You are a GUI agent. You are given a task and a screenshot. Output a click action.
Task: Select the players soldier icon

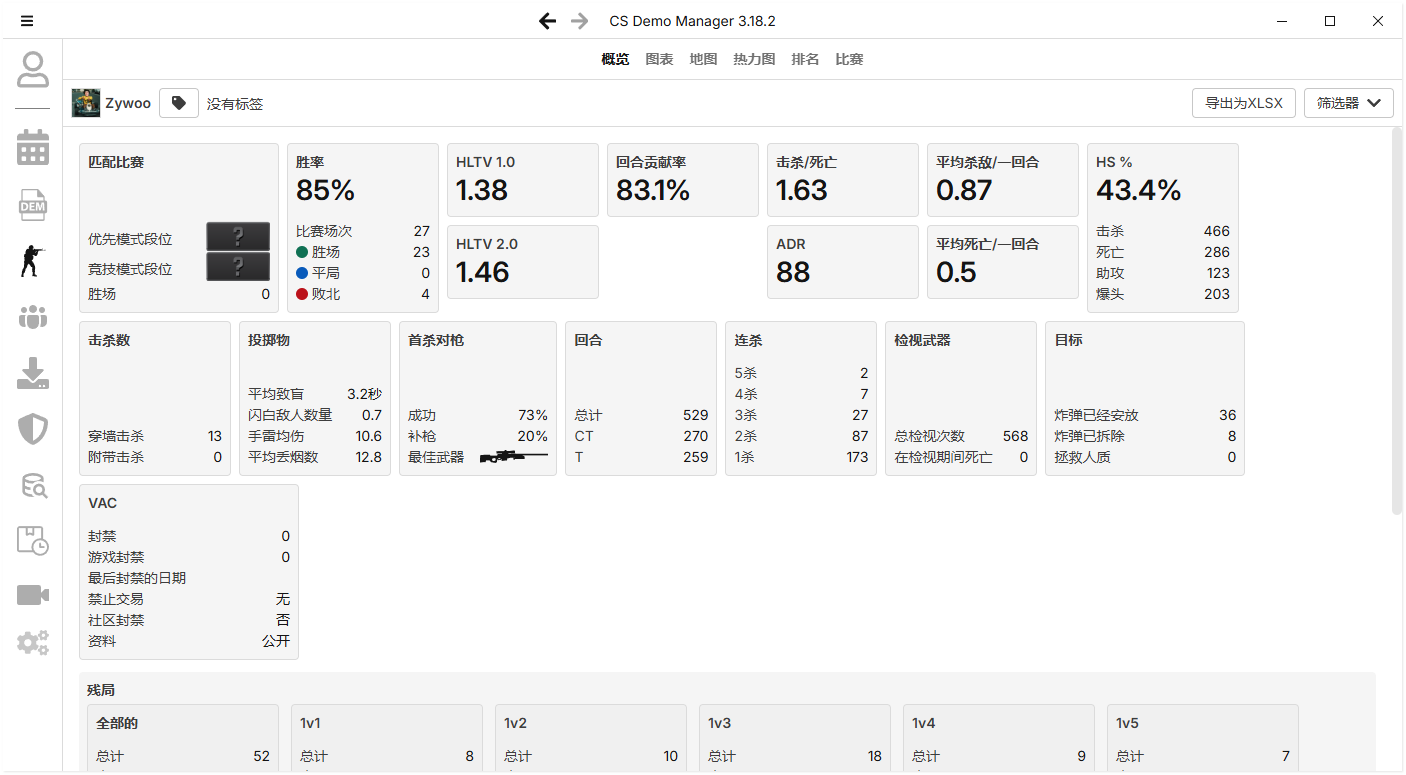[x=32, y=261]
